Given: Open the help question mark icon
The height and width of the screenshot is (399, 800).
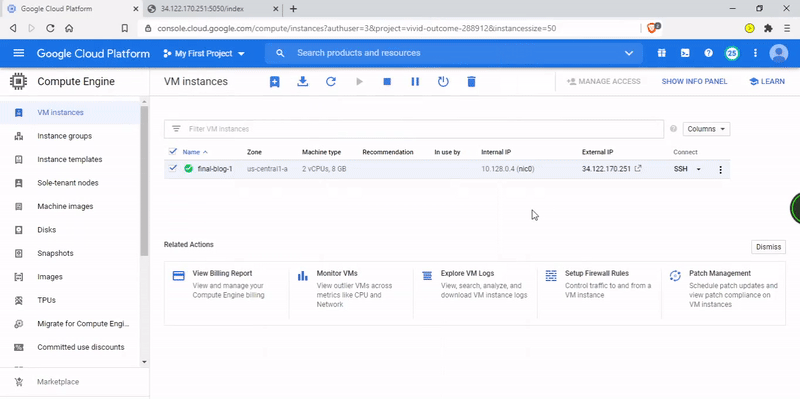Looking at the screenshot, I should click(708, 53).
